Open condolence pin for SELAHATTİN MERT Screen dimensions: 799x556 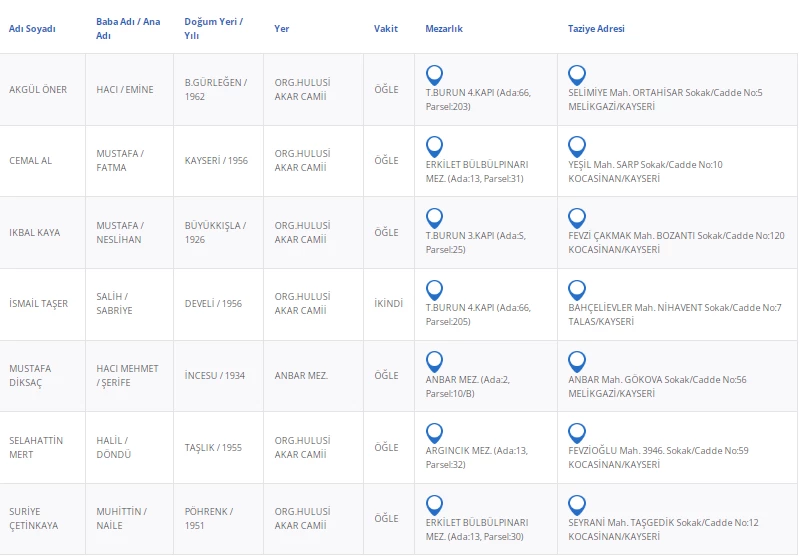pyautogui.click(x=577, y=432)
